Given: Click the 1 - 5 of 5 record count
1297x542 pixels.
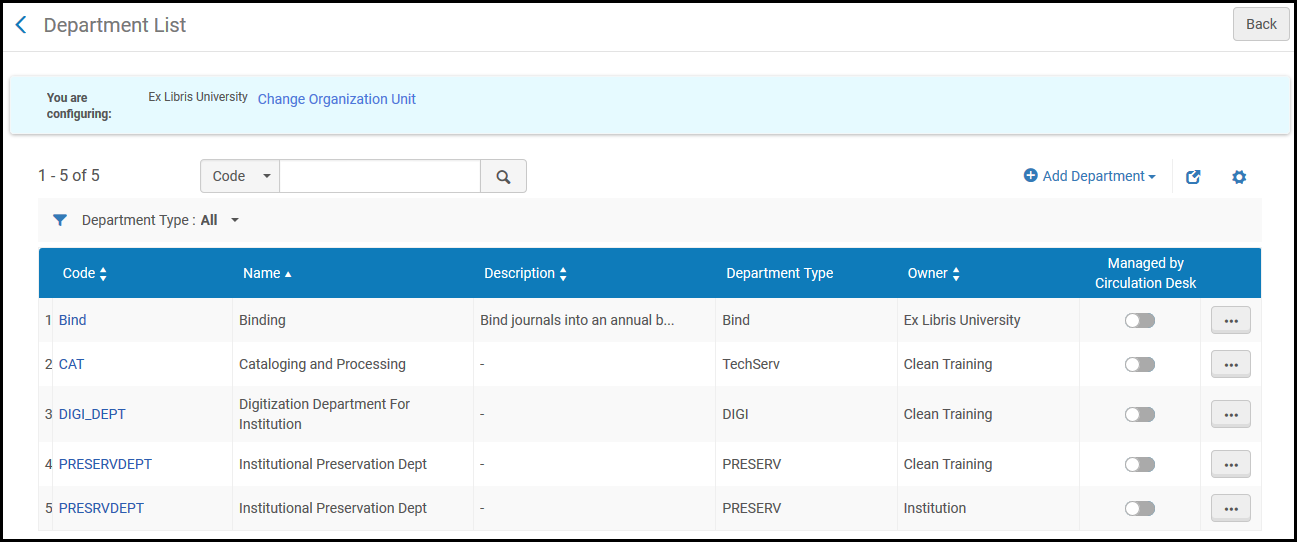Looking at the screenshot, I should click(x=69, y=176).
